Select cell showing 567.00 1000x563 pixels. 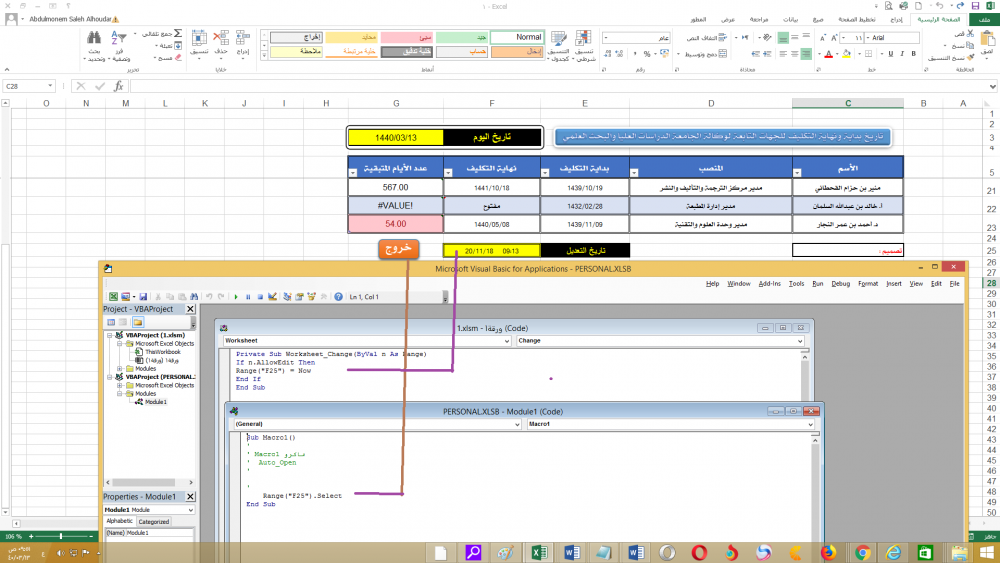[395, 187]
